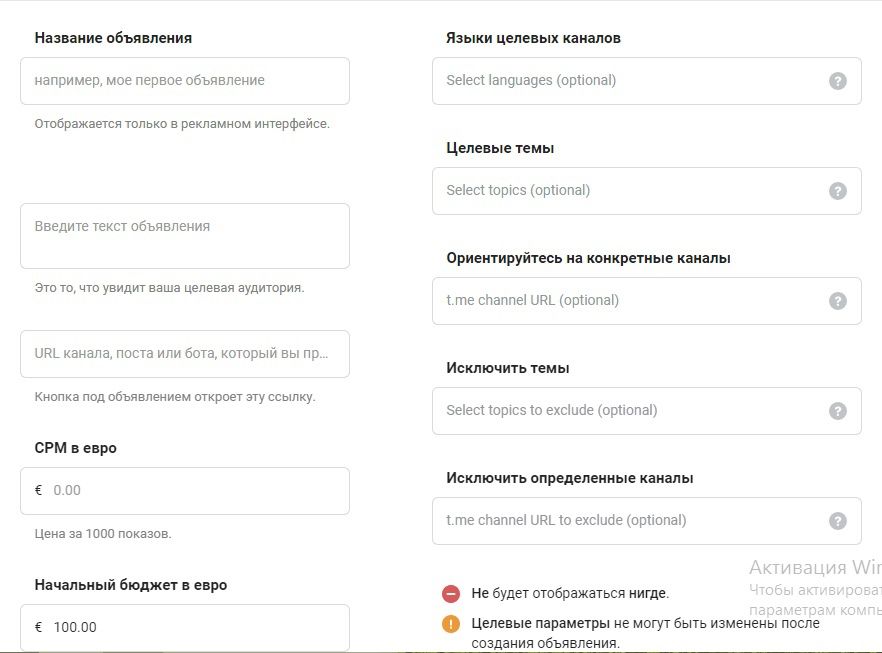Click red minus warning icon
The image size is (882, 653).
click(x=451, y=594)
